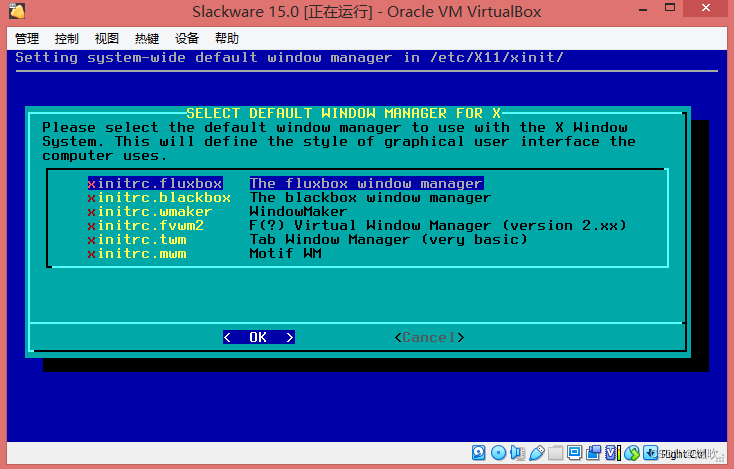Screen dimensions: 734x469
Task: Click 'The blackbox window manager' description
Action: coord(370,197)
